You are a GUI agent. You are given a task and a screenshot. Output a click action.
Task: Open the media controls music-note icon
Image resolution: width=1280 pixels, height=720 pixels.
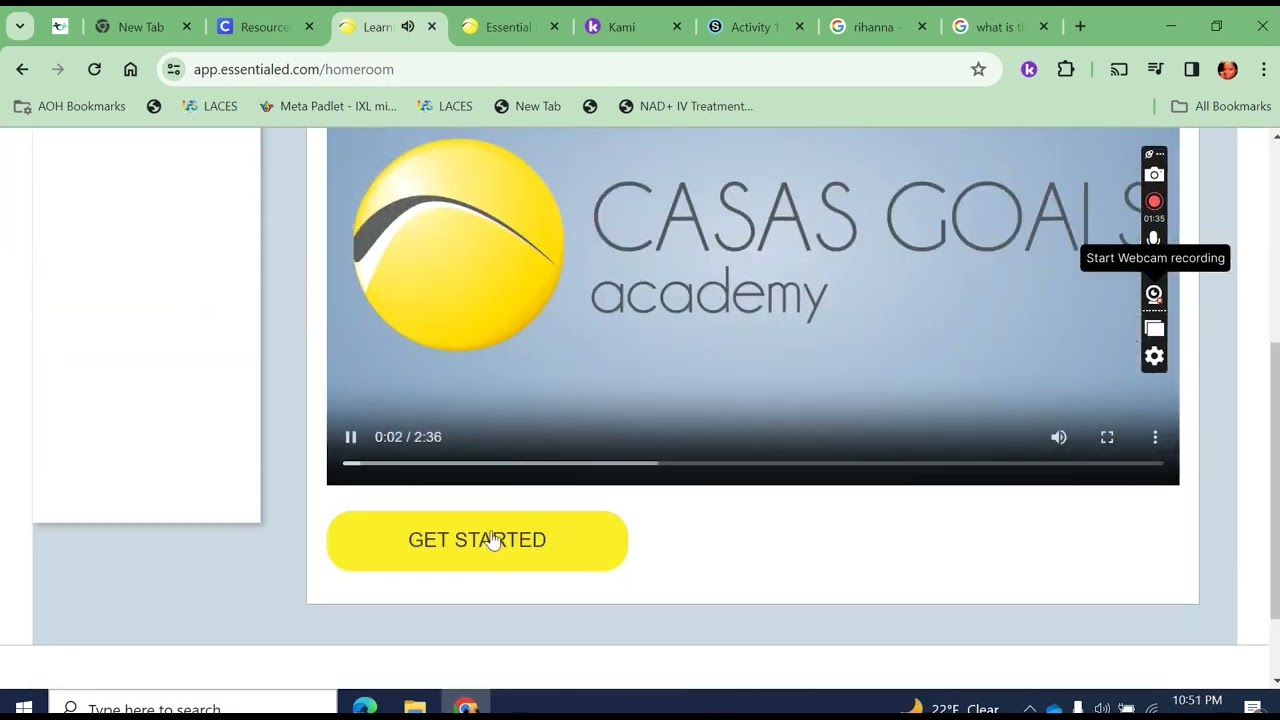tap(1155, 69)
